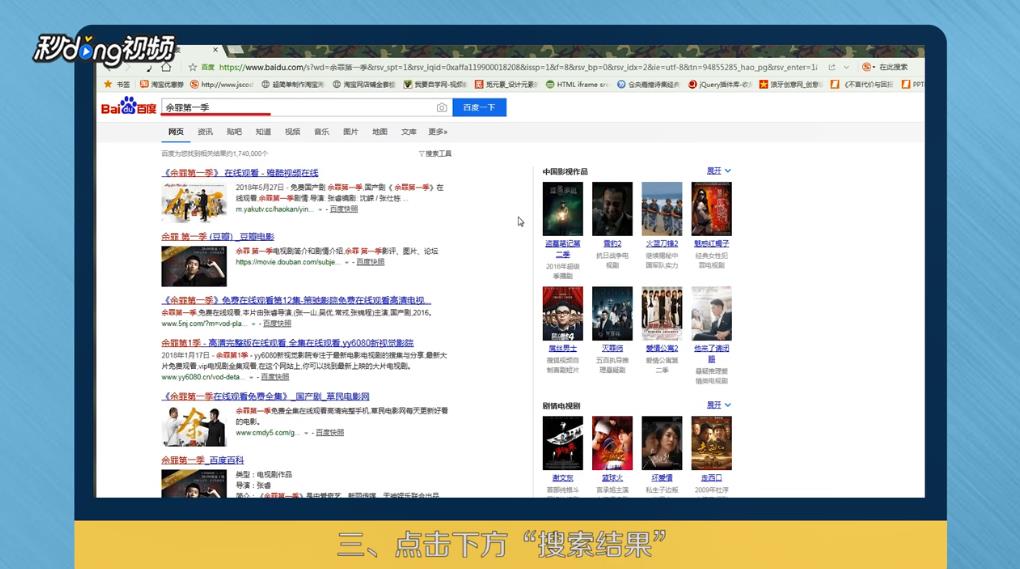Open the 火蓝刀锋2 title link
The image size is (1020, 569).
coord(662,244)
